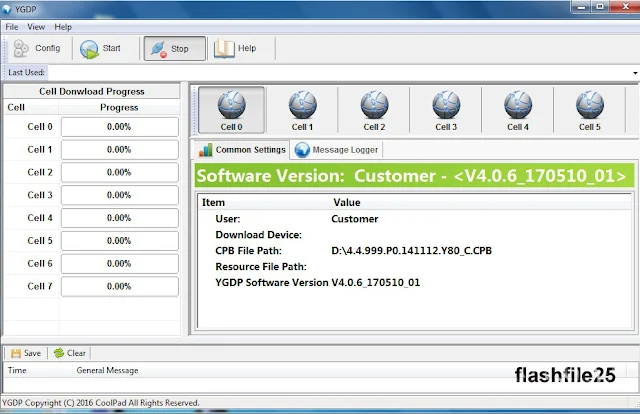This screenshot has height=414, width=640.
Task: Click the Value column header
Action: (481, 203)
